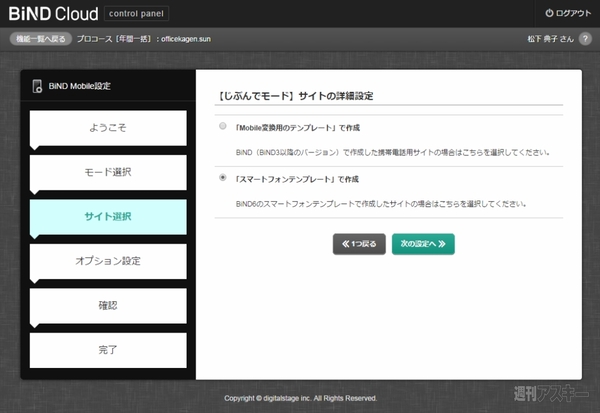Open the モード選択 step
The width and height of the screenshot is (600, 413).
(108, 173)
